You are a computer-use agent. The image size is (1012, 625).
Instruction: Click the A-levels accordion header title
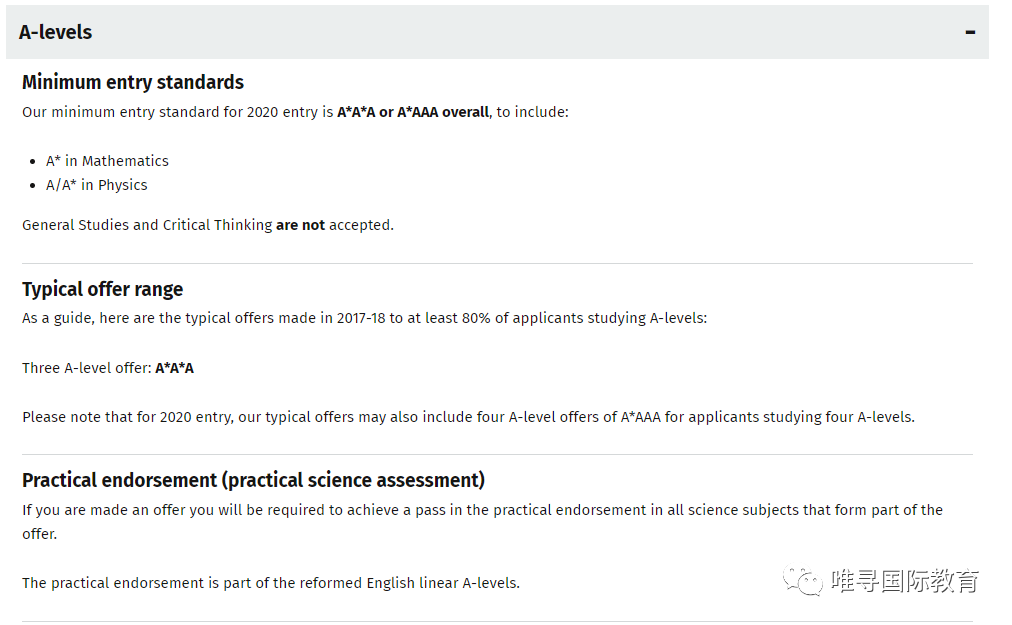(55, 32)
